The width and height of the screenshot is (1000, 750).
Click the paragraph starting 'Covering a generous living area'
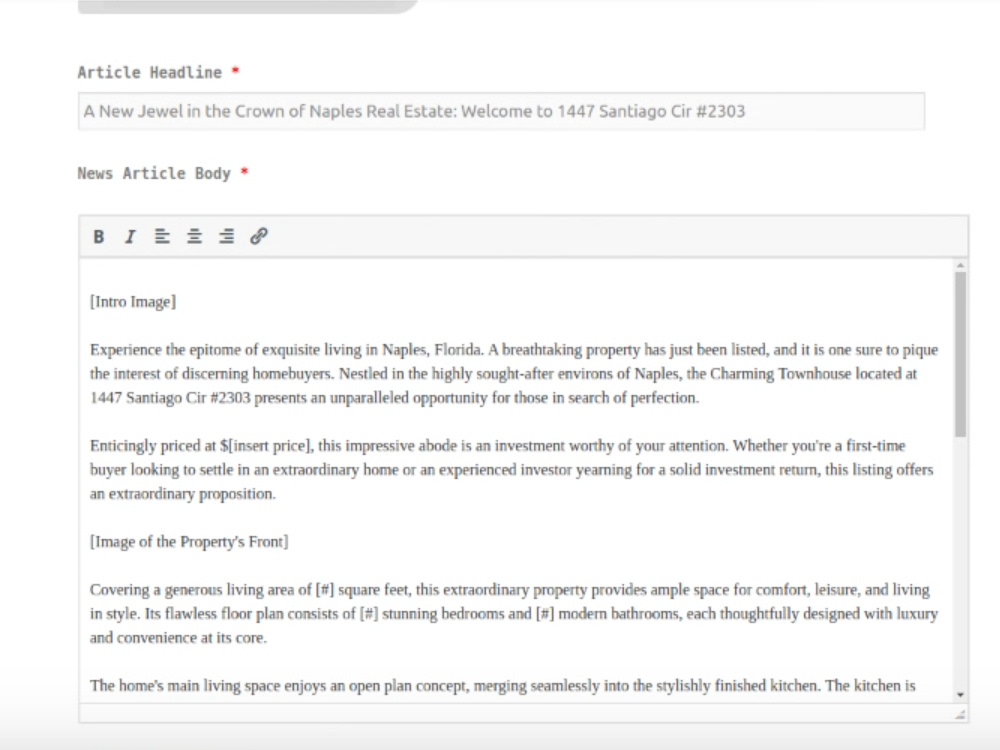tap(514, 614)
